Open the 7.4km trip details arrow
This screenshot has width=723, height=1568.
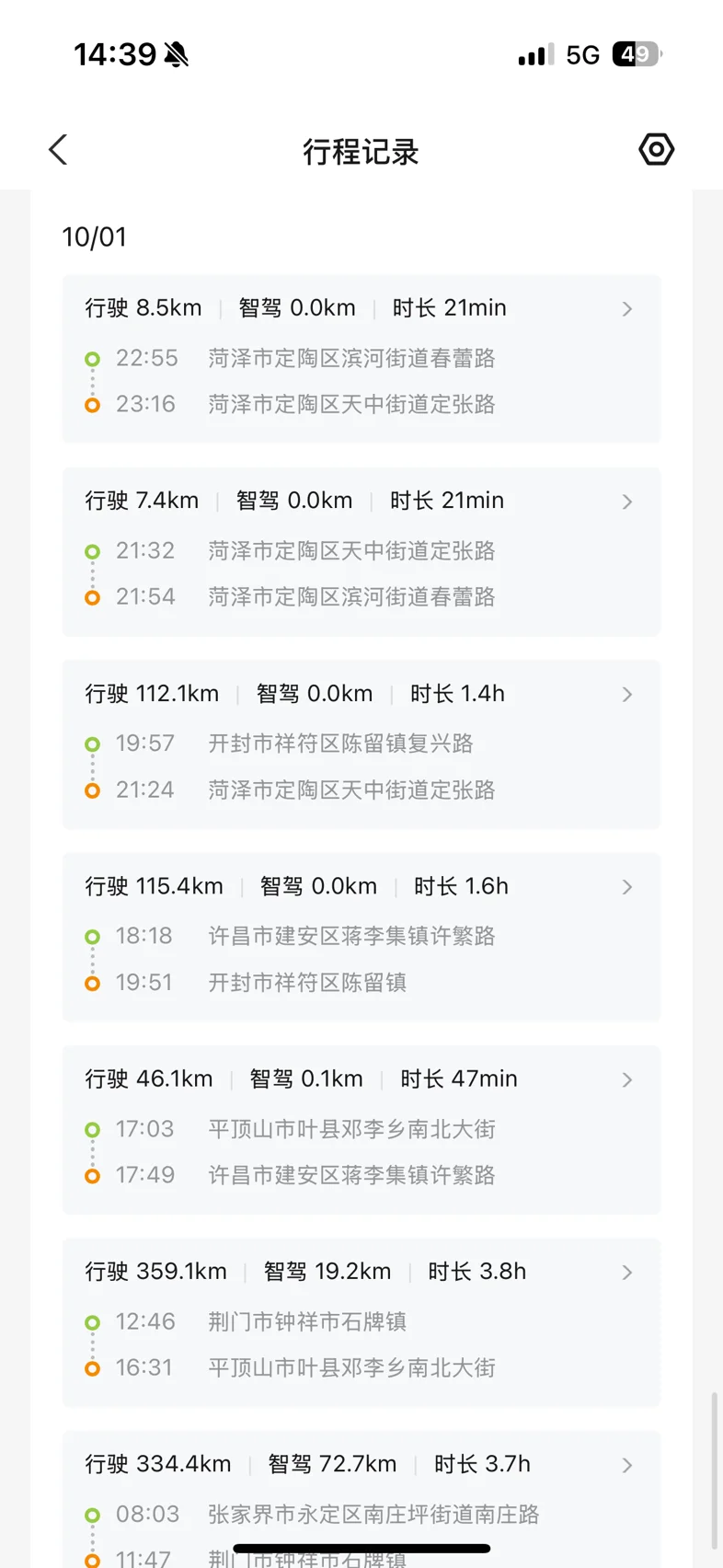point(627,502)
